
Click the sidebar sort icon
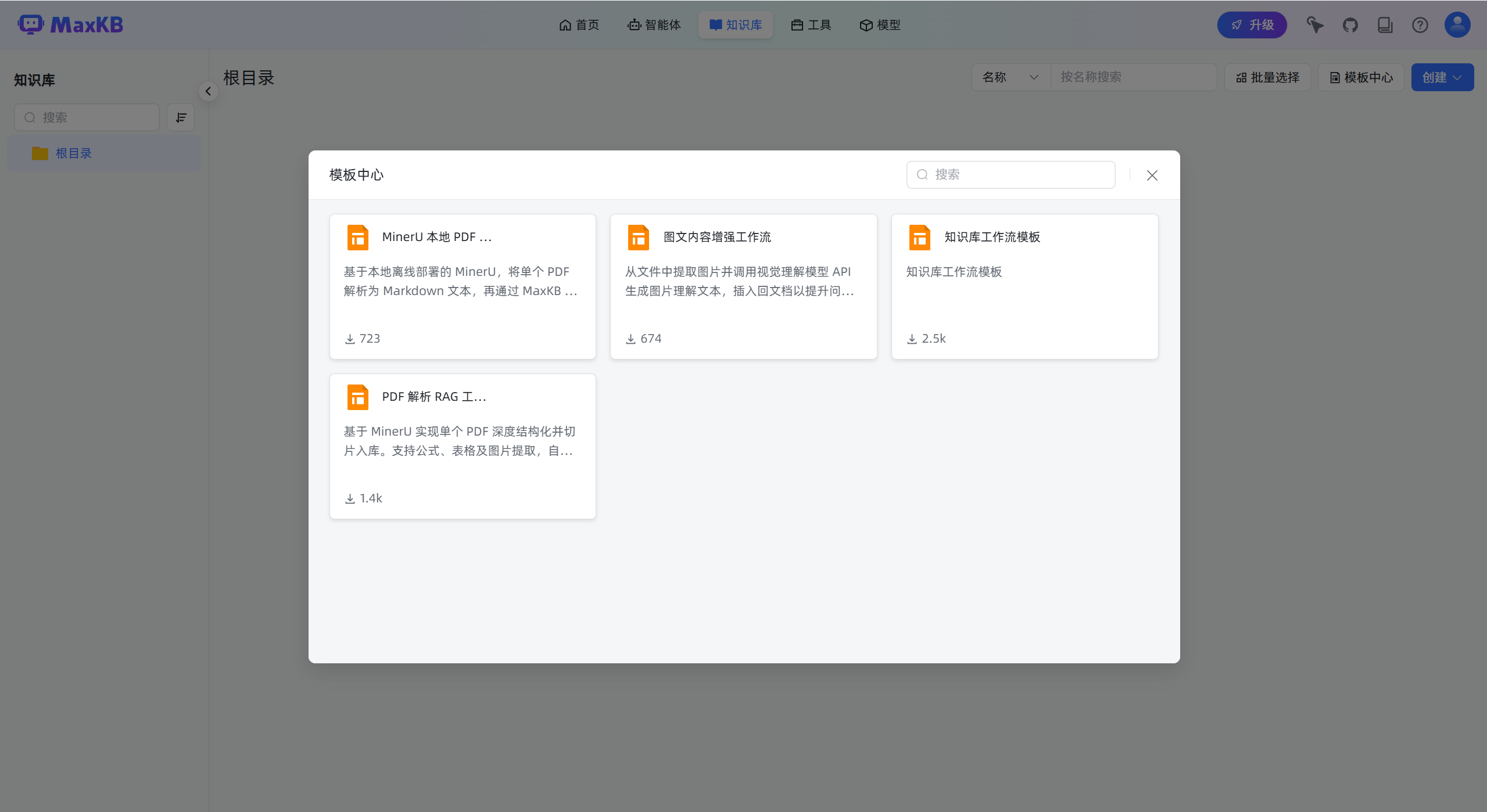181,117
